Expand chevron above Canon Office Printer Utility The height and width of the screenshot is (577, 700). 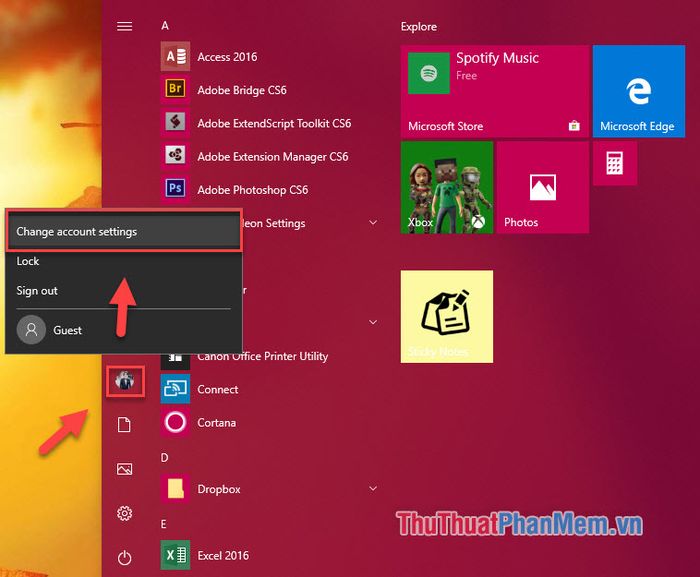coord(373,322)
